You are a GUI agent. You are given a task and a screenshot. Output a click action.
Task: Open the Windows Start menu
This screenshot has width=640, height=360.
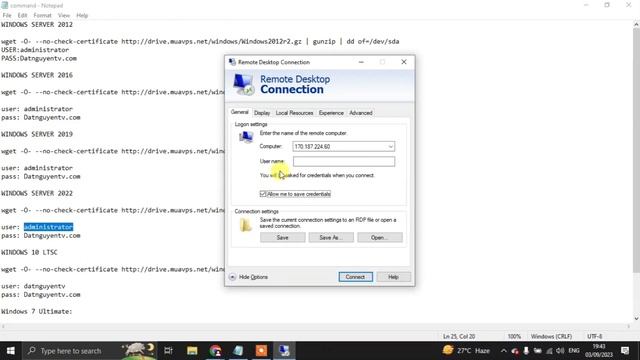11,351
